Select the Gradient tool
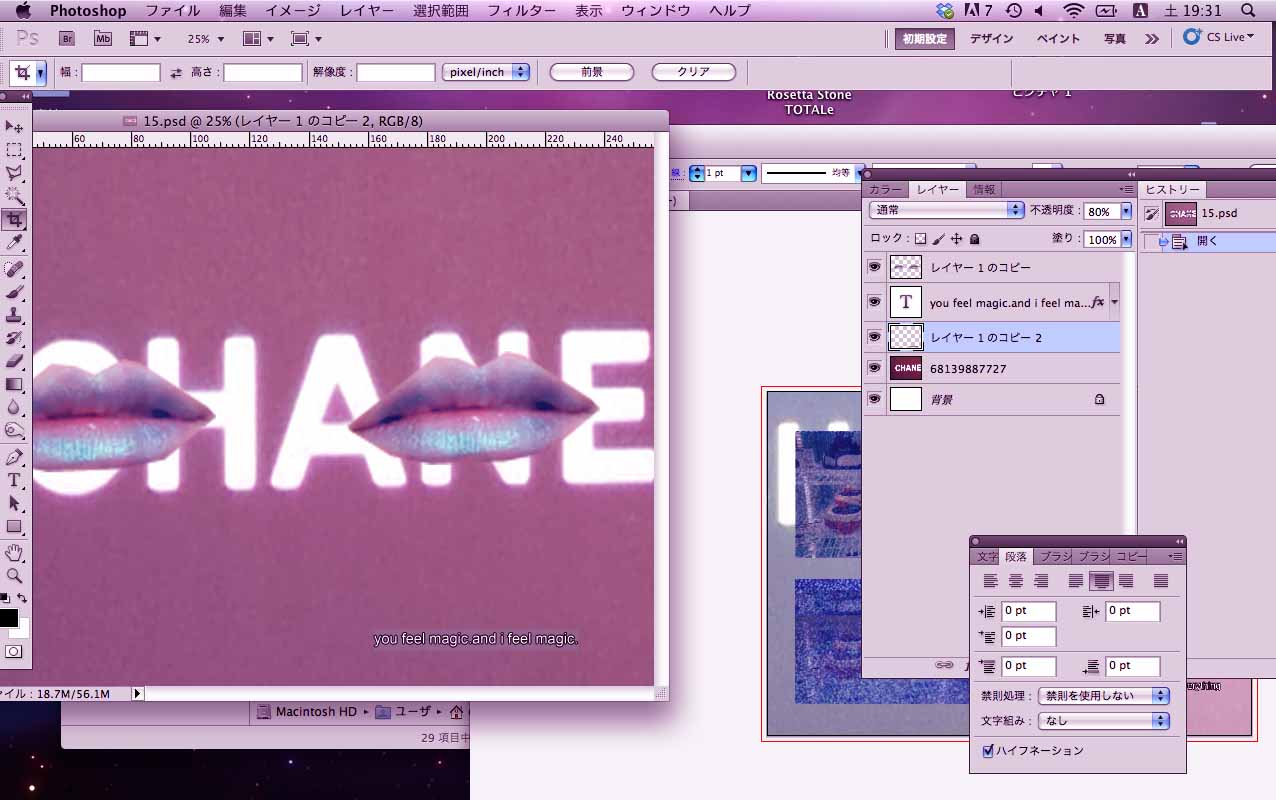Screen dimensions: 1276x800 pos(14,384)
